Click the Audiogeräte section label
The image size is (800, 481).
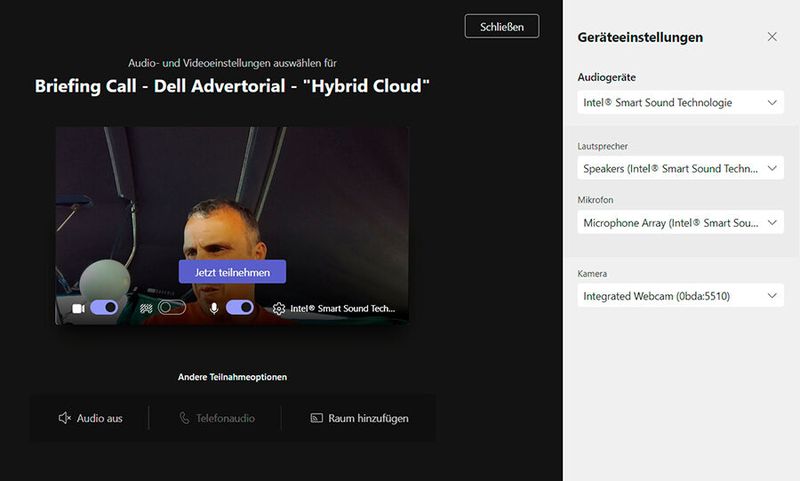click(x=607, y=77)
